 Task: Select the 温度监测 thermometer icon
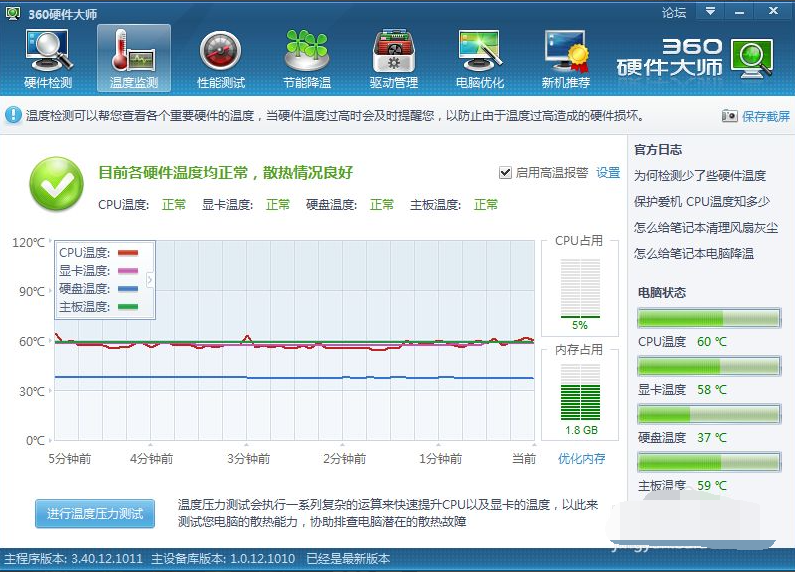coord(134,58)
